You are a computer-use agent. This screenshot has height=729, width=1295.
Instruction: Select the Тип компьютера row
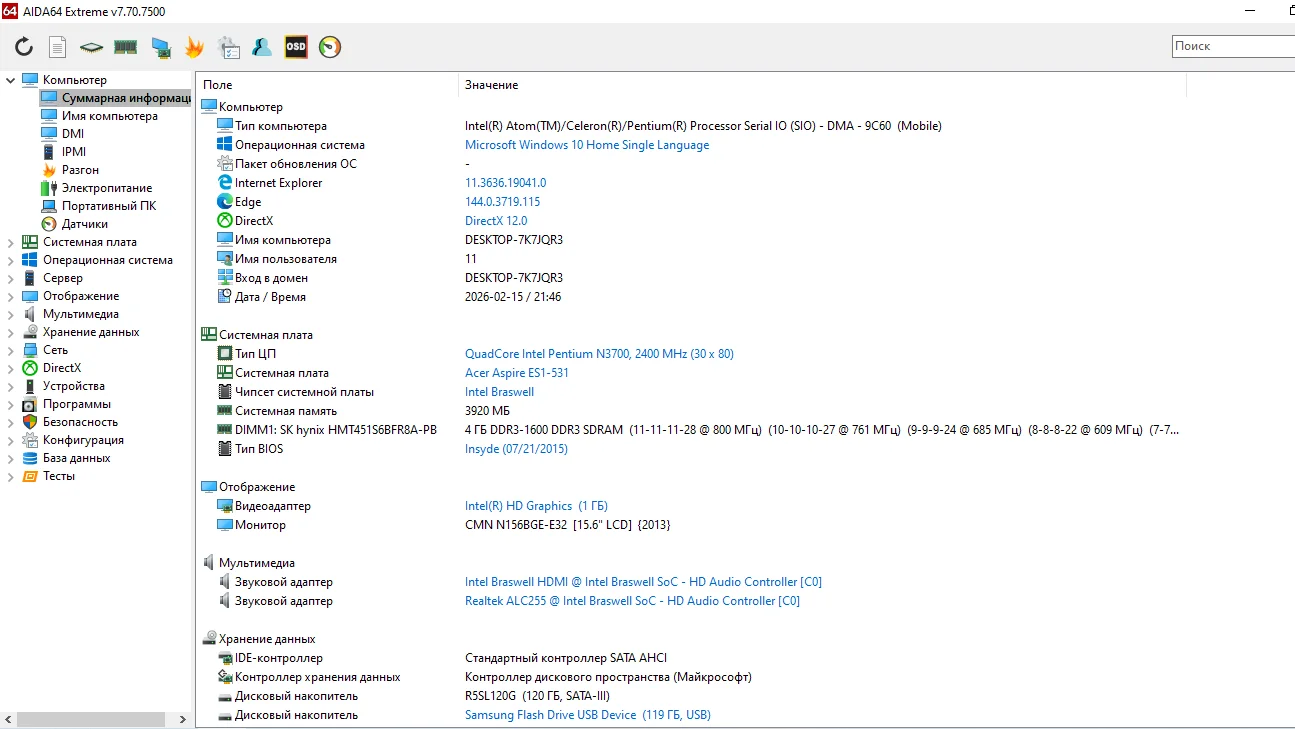pos(690,126)
